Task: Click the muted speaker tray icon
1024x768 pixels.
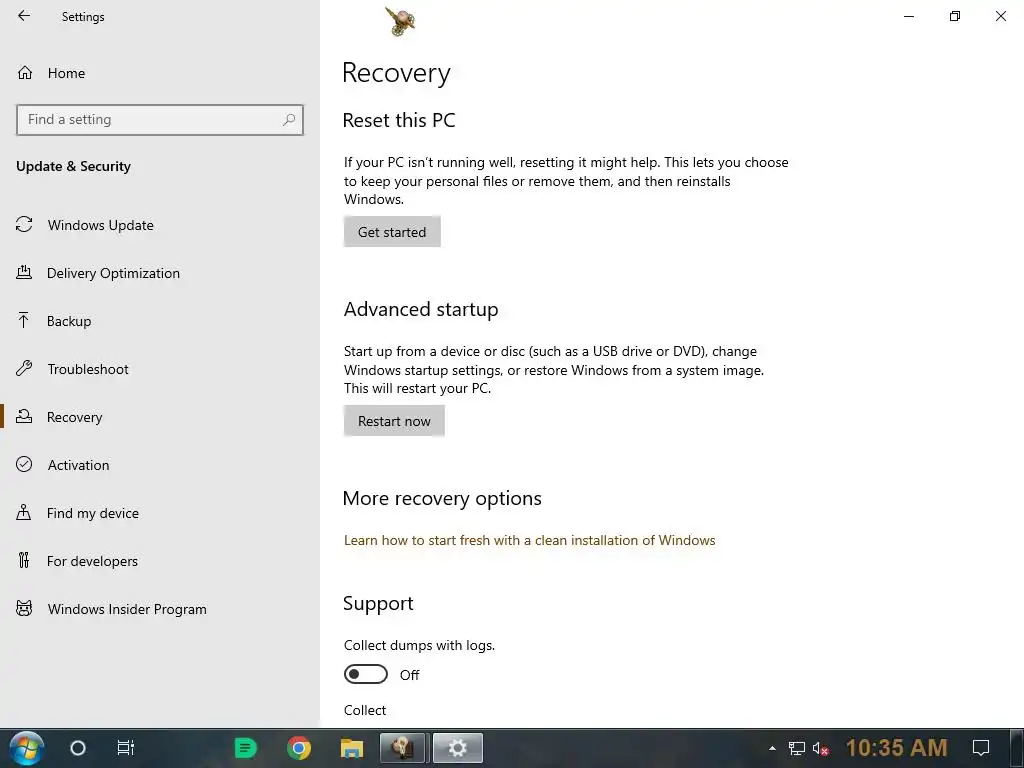Action: [821, 748]
